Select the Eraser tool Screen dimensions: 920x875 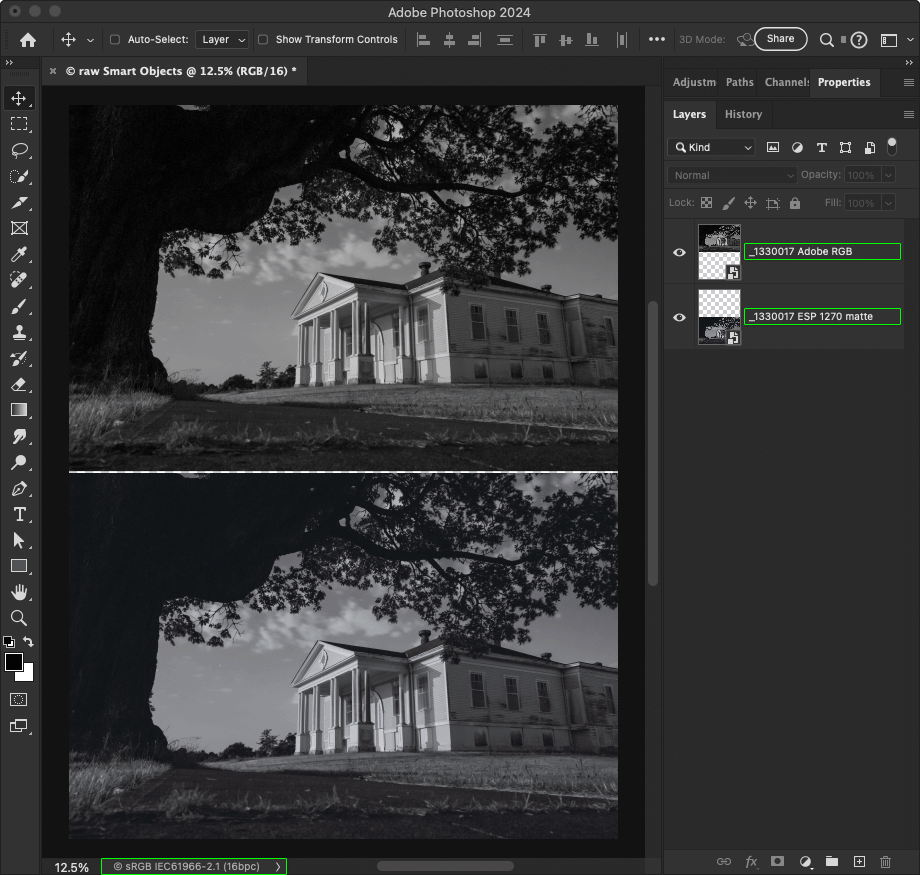[x=19, y=384]
